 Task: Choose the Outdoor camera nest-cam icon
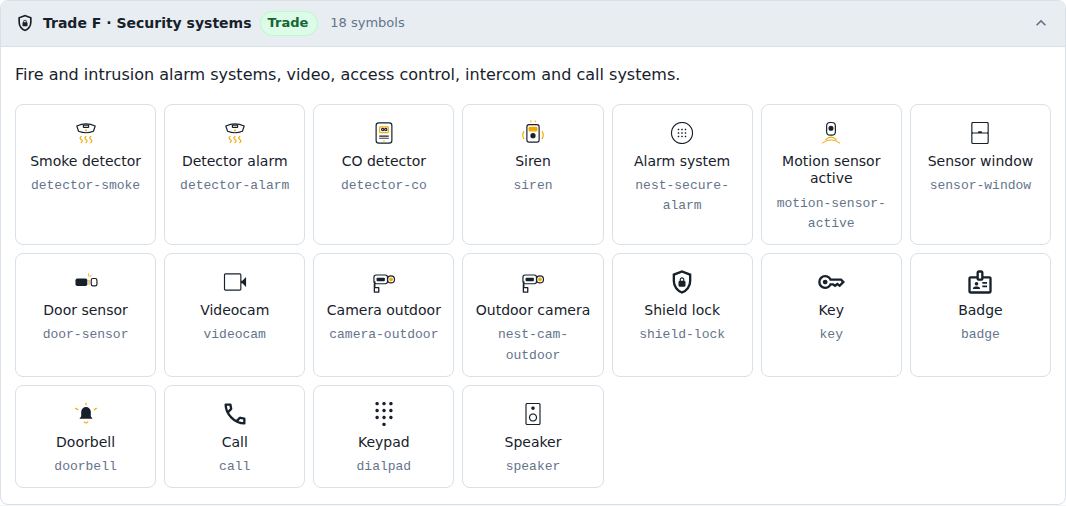pos(533,282)
